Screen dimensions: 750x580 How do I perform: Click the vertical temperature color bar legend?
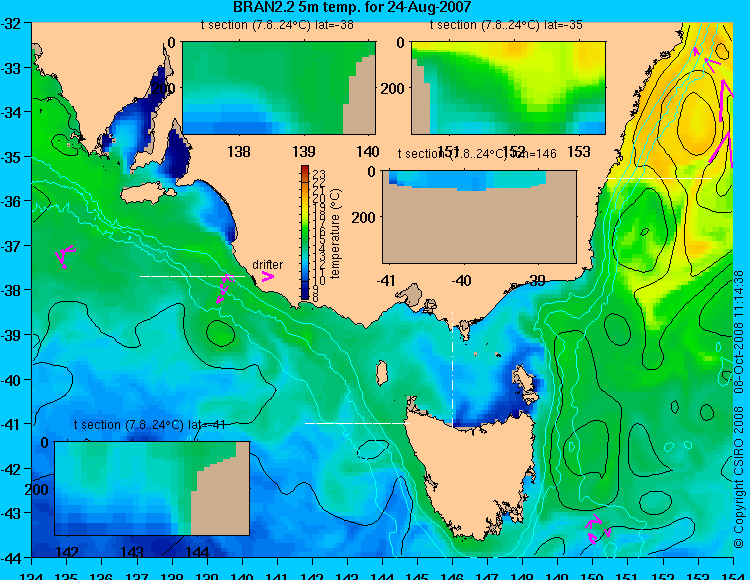[305, 232]
